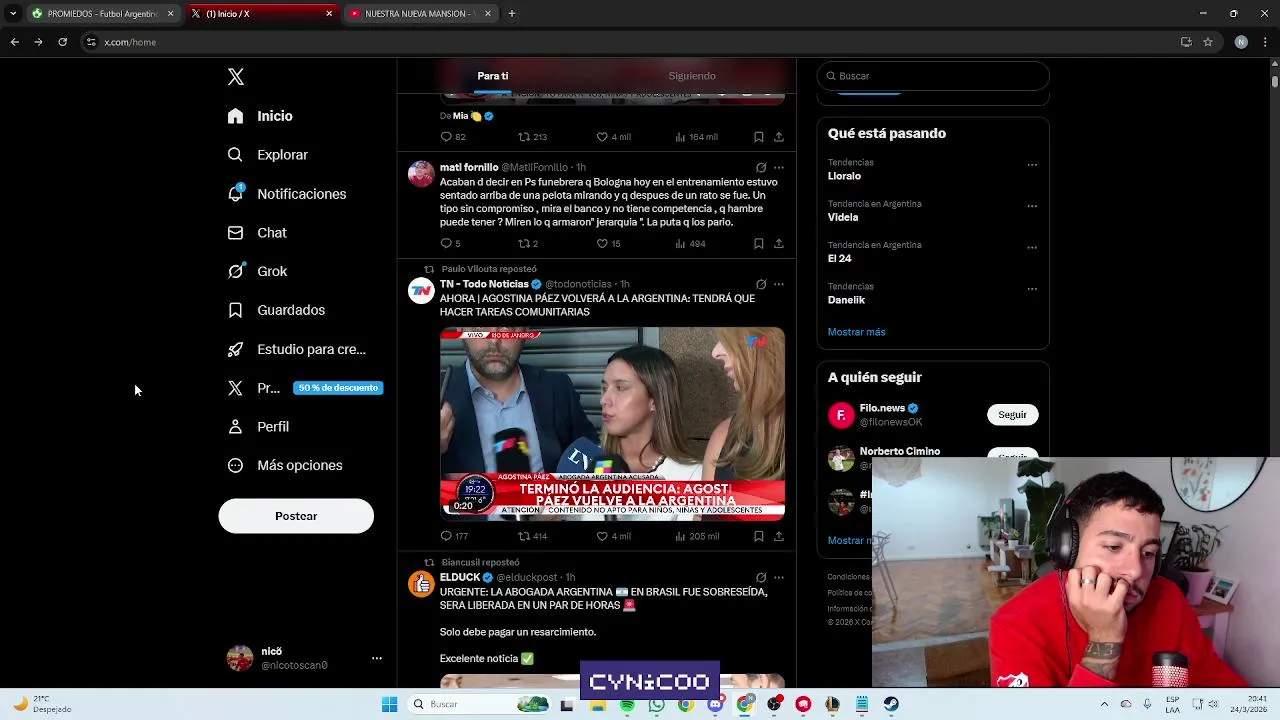
Task: Open Grok action on ELDUCK post
Action: 761,578
